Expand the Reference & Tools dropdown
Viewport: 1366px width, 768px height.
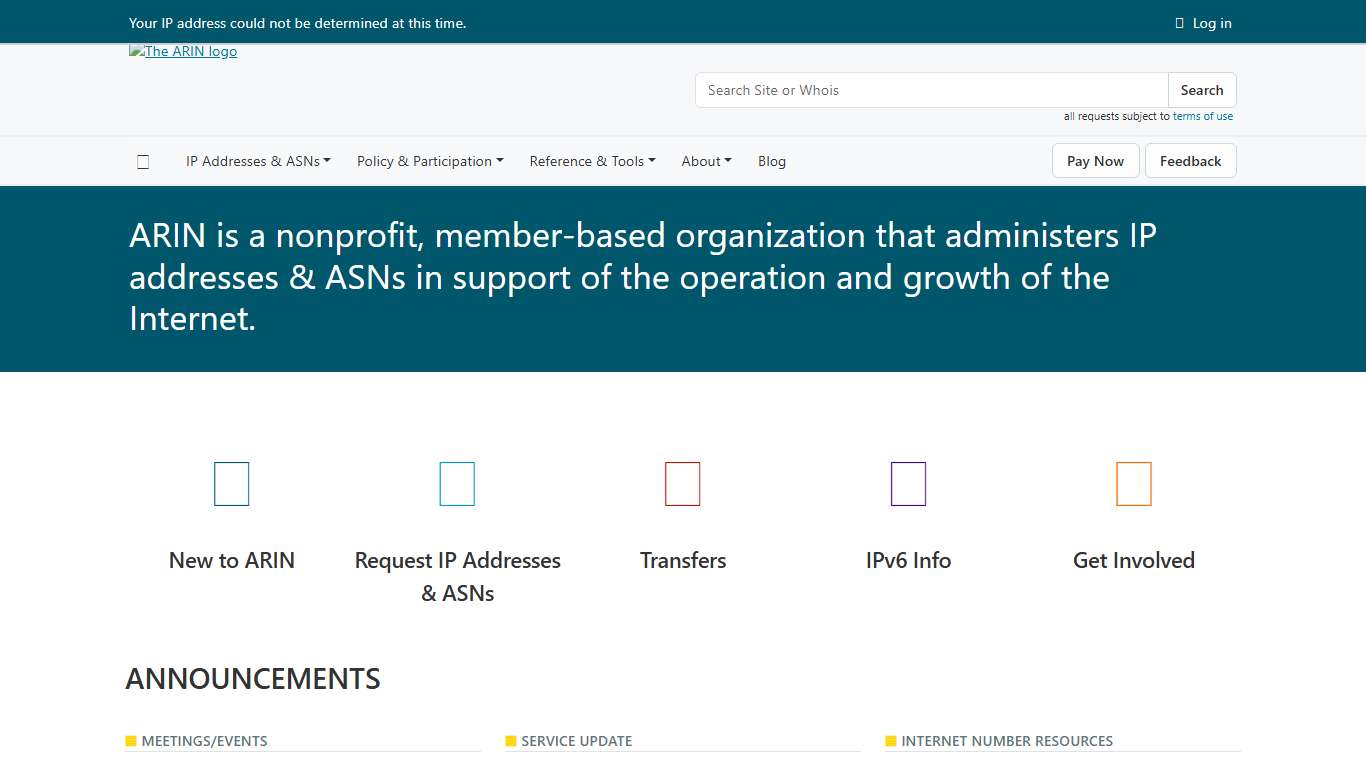coord(592,161)
